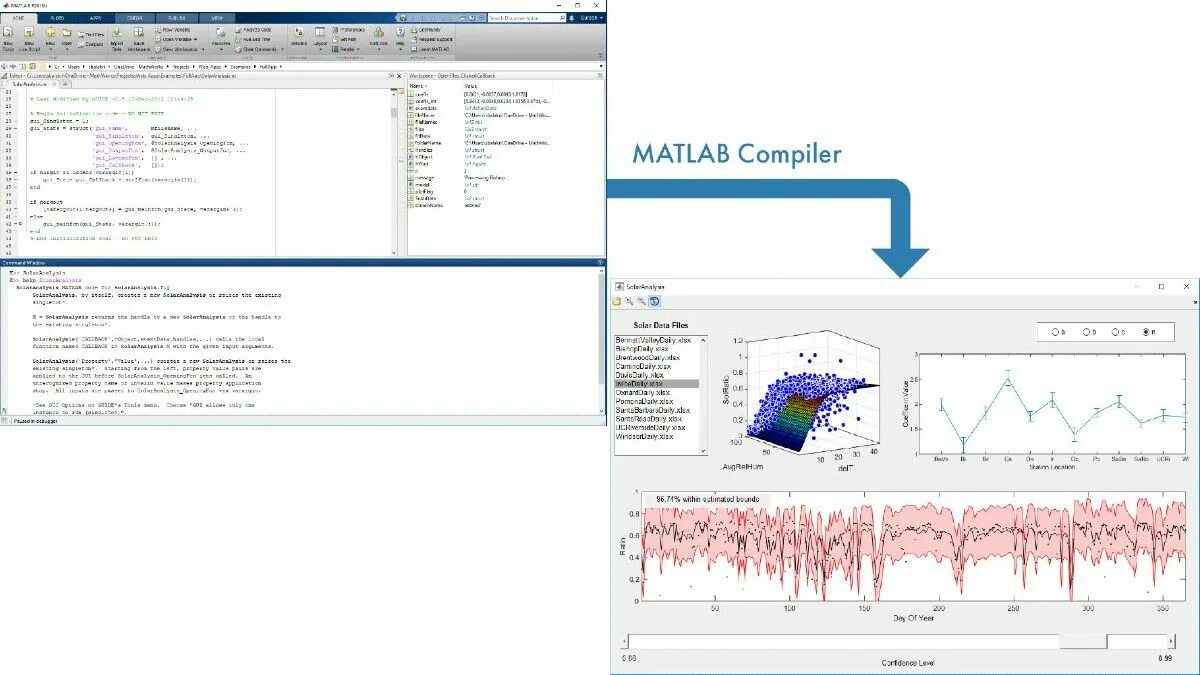Open Add-Ons
The height and width of the screenshot is (675, 1200).
pyautogui.click(x=378, y=38)
